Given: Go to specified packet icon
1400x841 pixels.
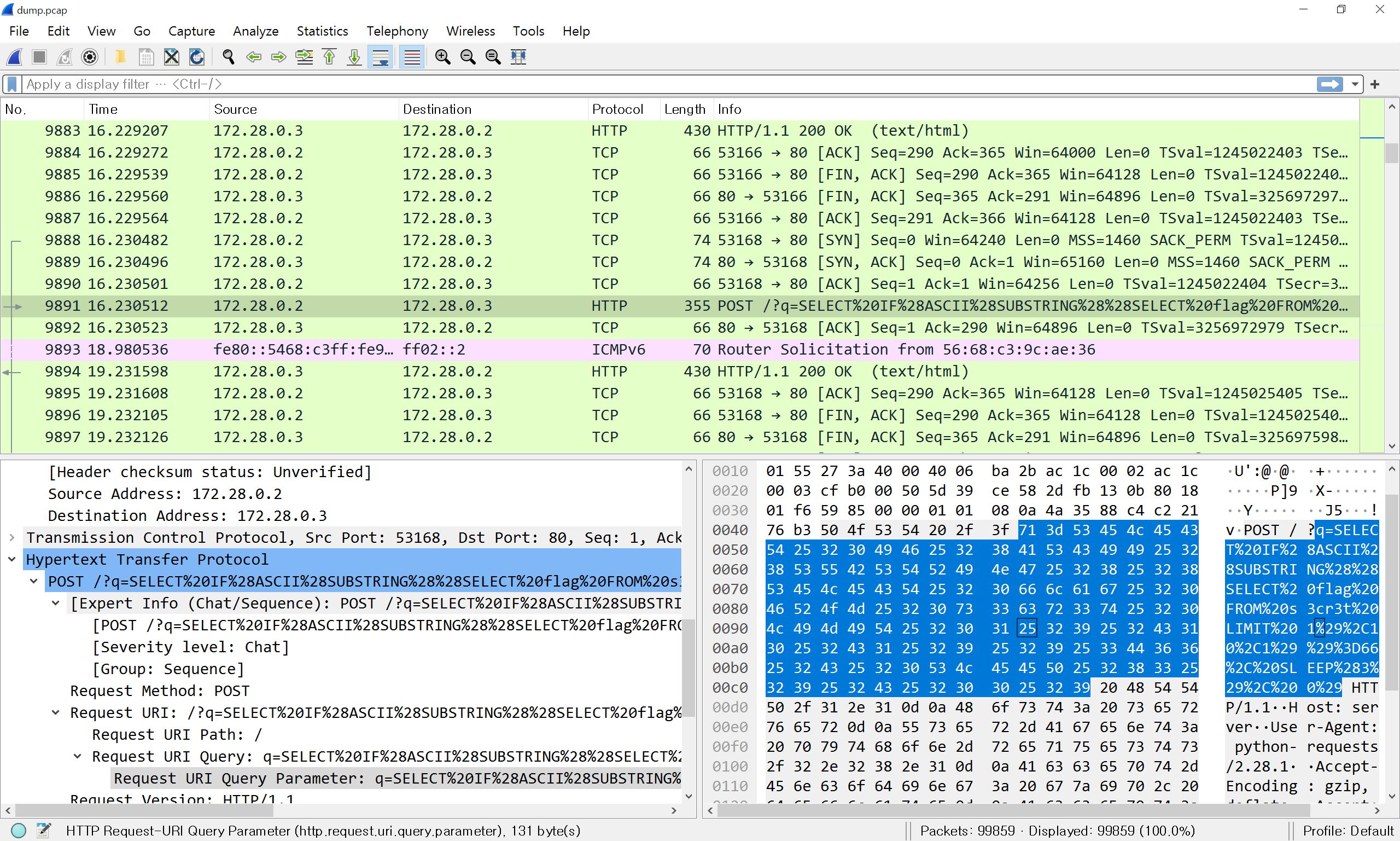Looking at the screenshot, I should click(x=304, y=57).
